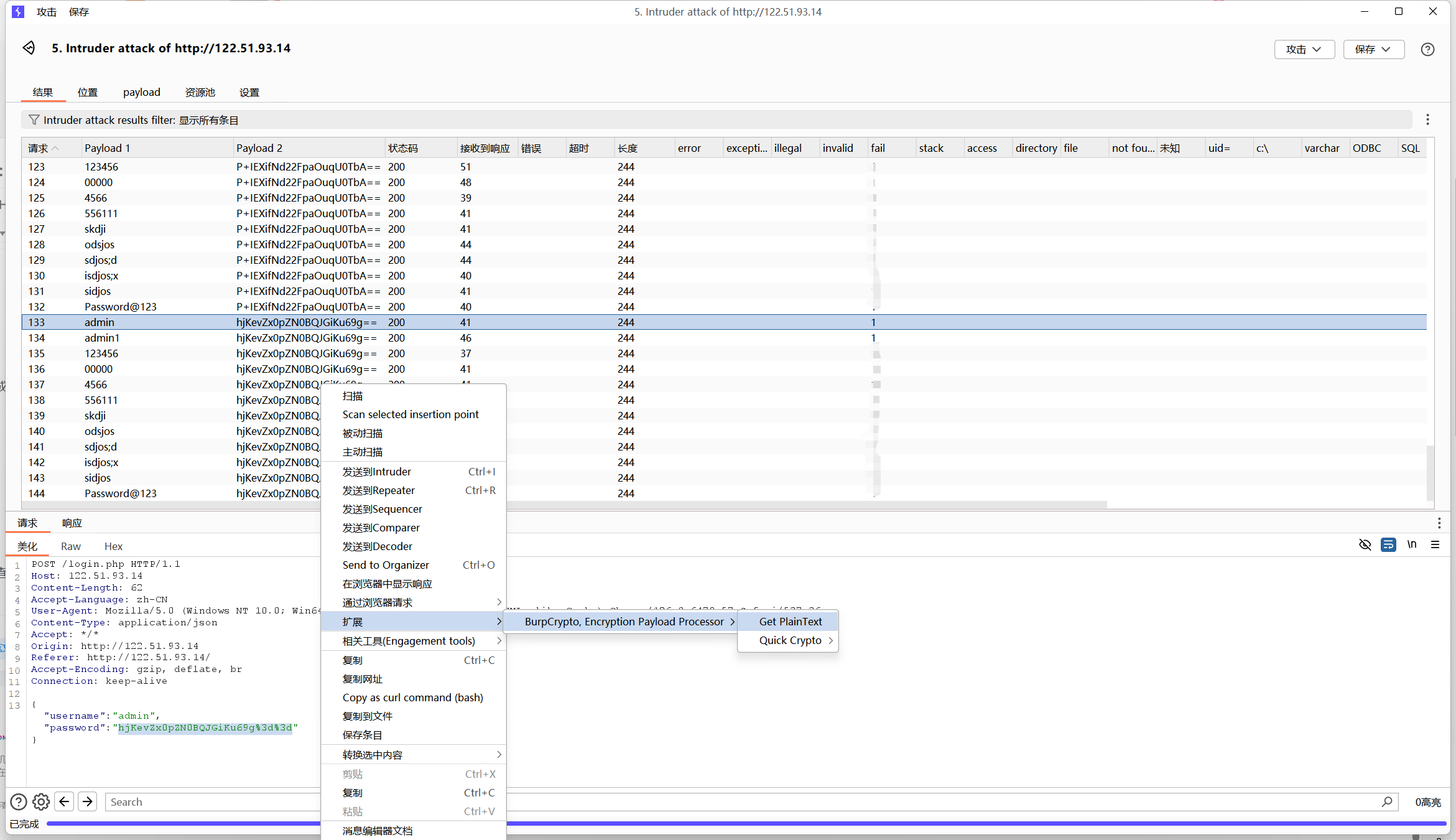Select result row 132 Password@123

[725, 306]
